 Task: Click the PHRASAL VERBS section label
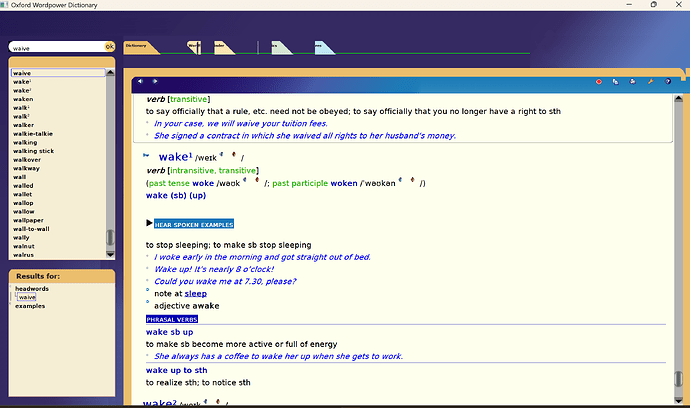click(172, 319)
